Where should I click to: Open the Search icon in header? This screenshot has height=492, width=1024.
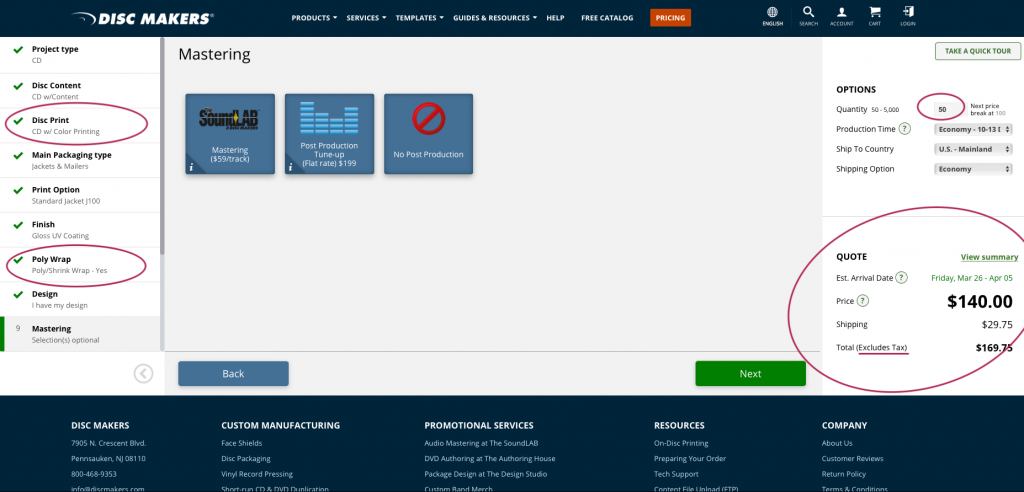click(x=807, y=14)
